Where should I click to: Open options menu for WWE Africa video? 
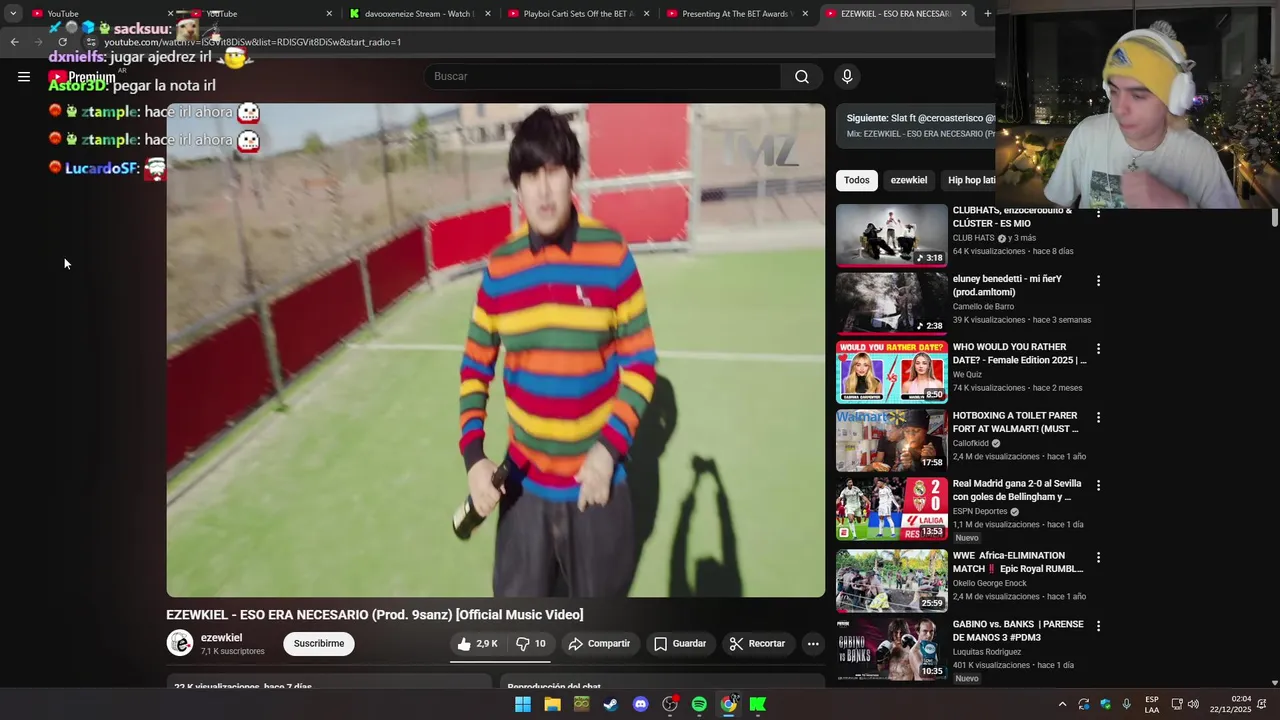(x=1098, y=557)
